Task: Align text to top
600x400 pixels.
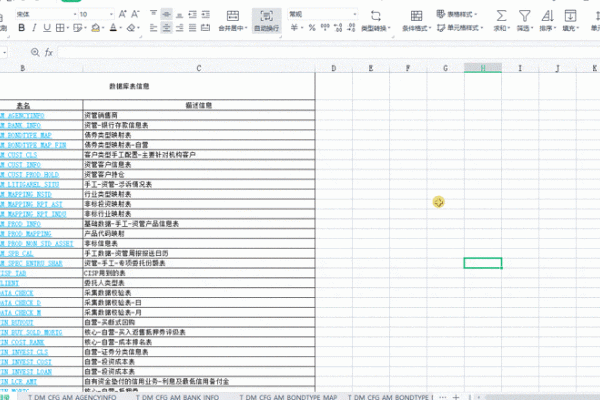Action: [x=153, y=14]
